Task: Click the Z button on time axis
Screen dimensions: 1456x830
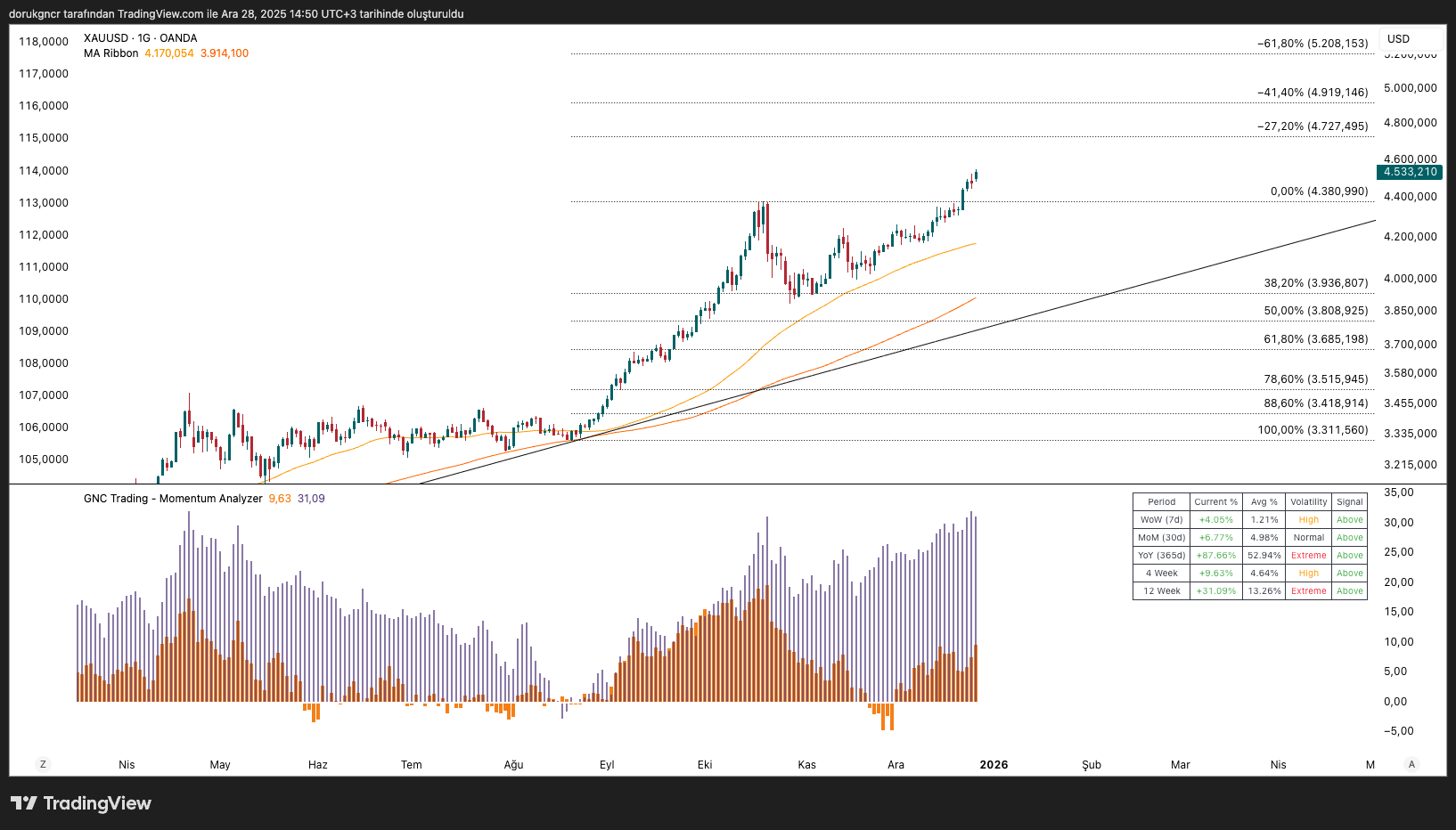Action: tap(43, 764)
